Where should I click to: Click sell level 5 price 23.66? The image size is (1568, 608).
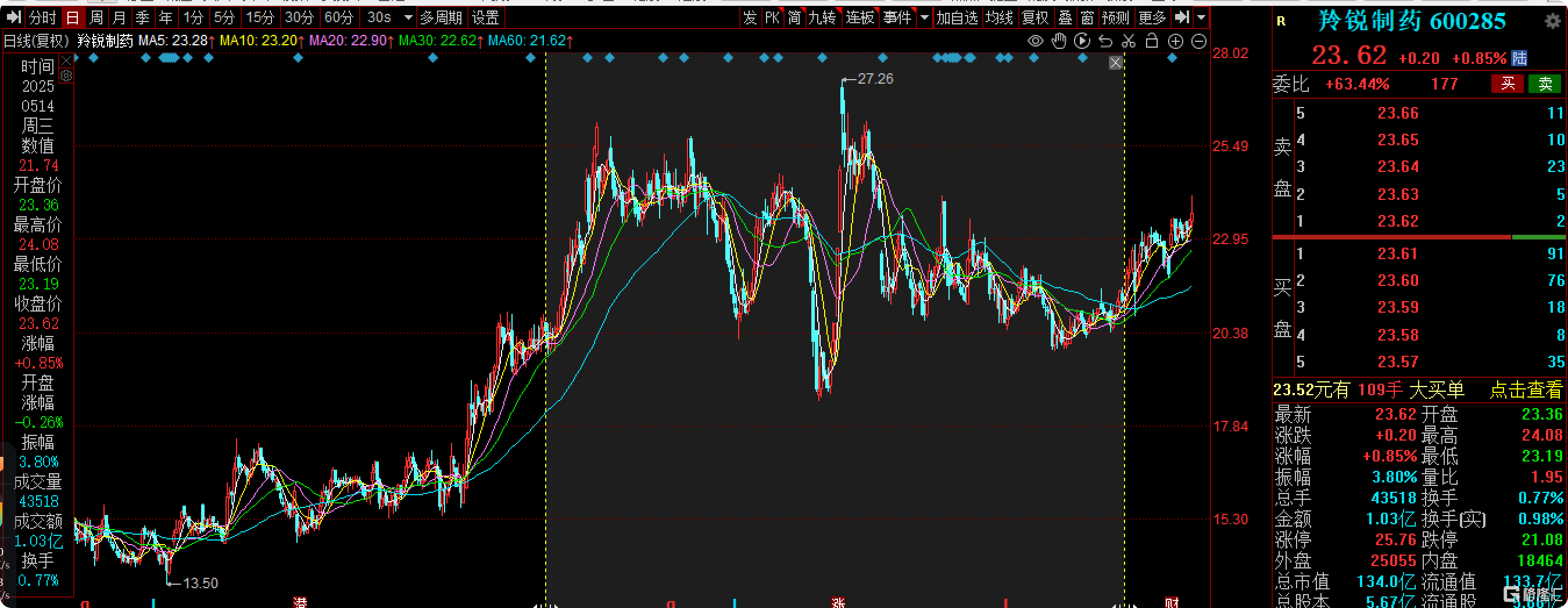pos(1398,113)
